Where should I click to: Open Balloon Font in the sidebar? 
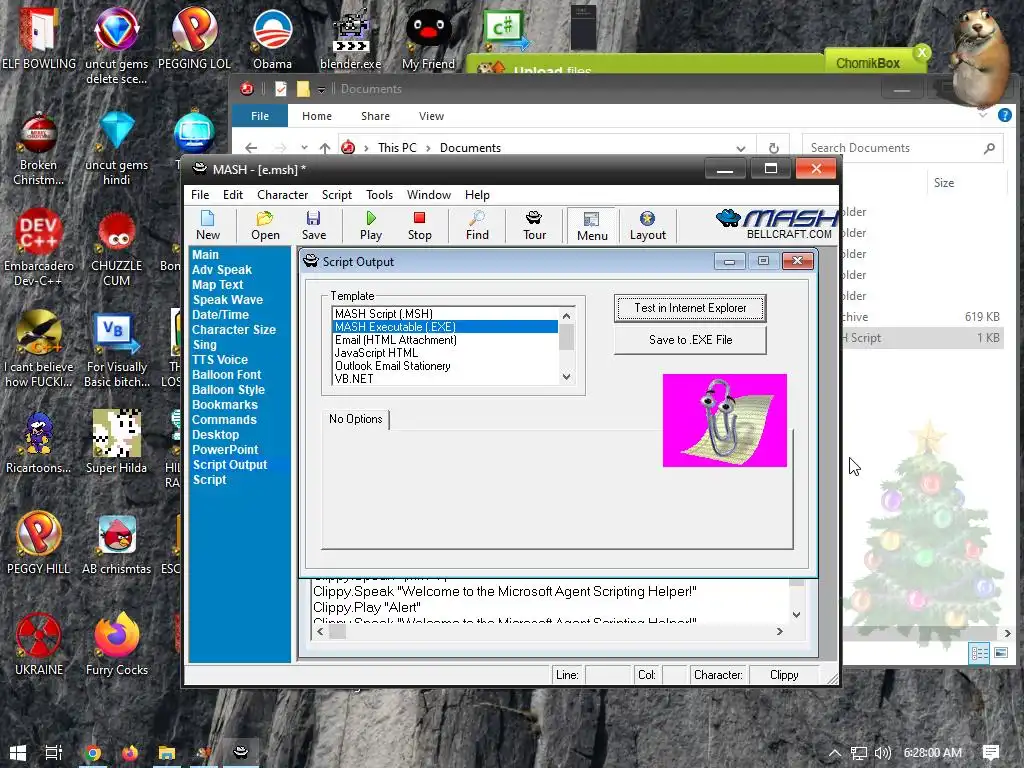pos(226,375)
